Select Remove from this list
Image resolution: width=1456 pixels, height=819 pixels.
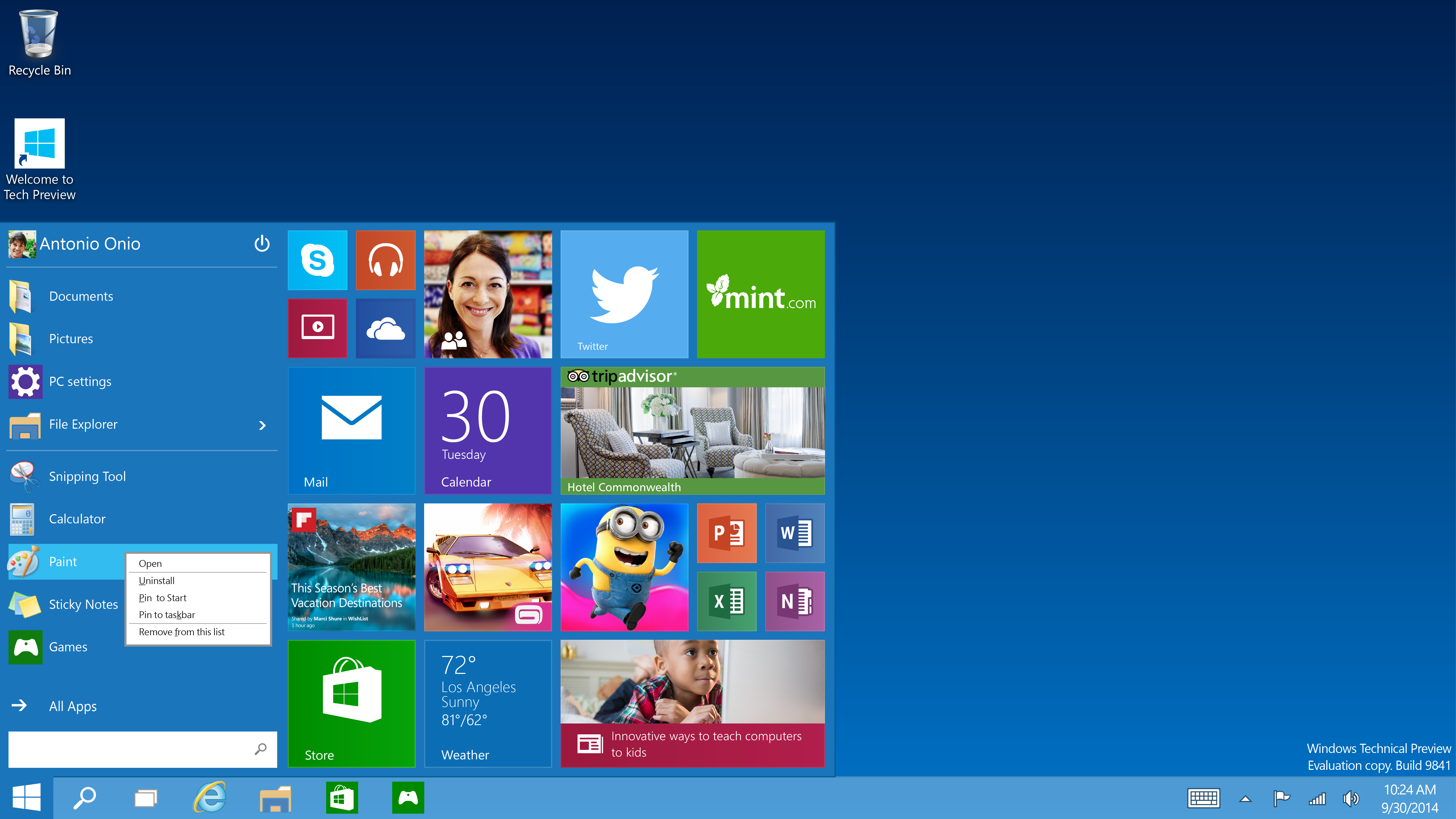[181, 632]
